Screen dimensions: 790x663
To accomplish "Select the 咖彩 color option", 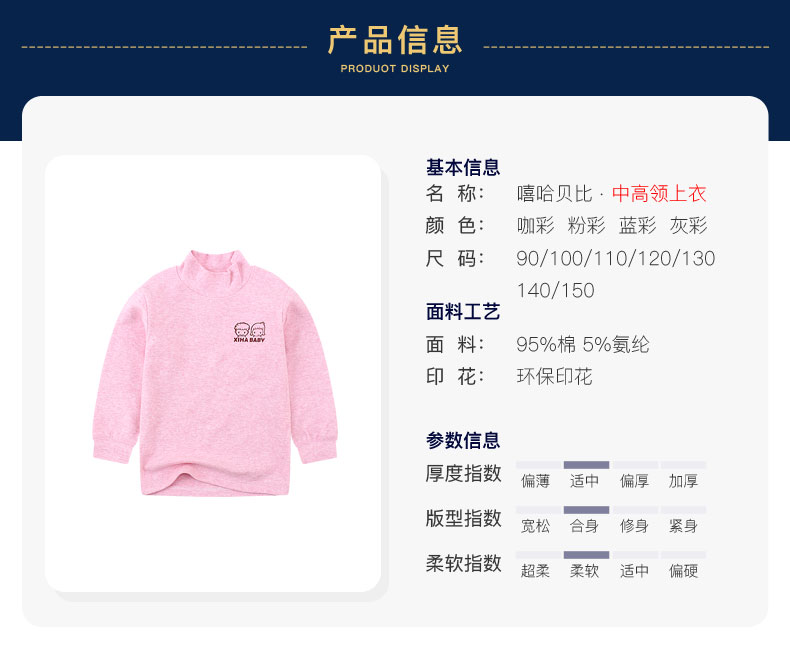I will pos(535,225).
